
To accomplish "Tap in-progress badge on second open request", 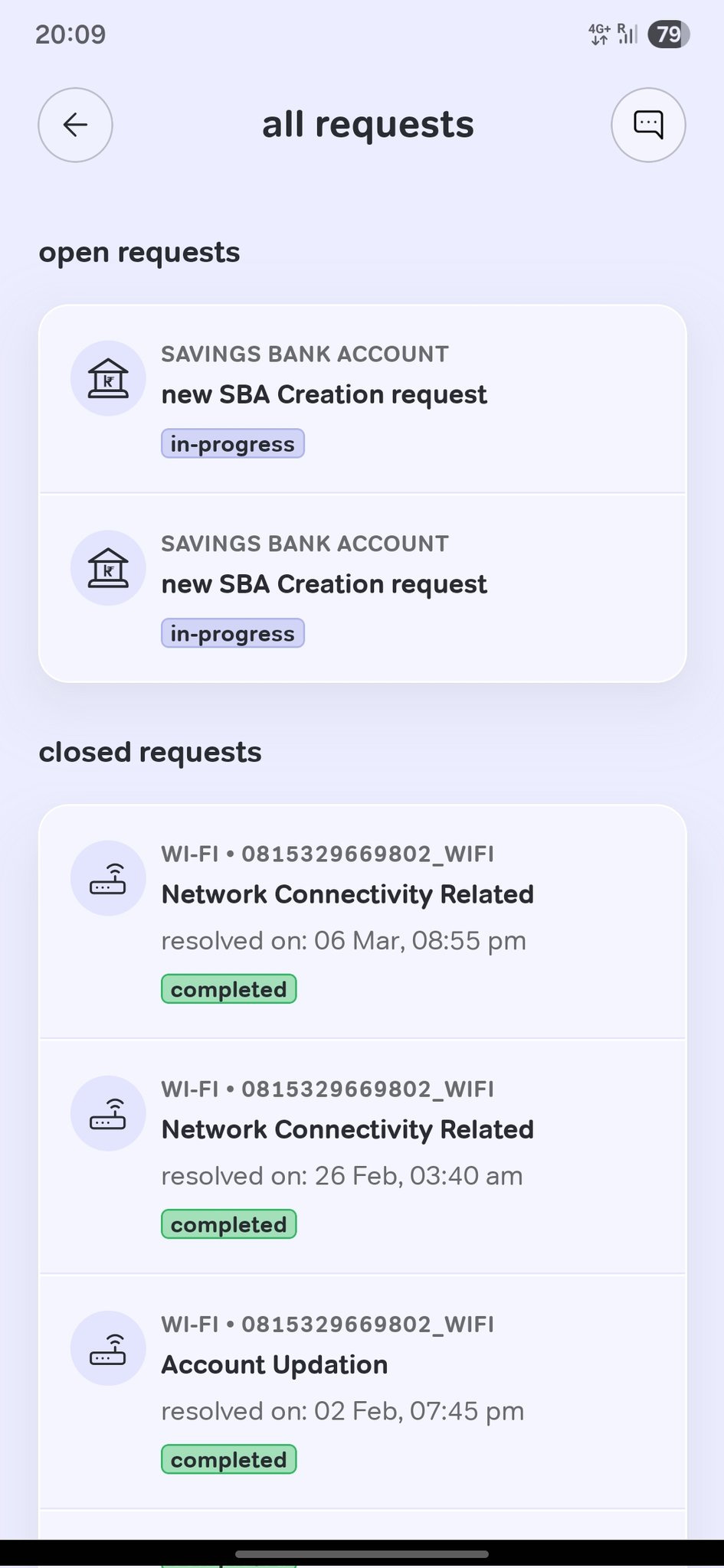I will 232,634.
